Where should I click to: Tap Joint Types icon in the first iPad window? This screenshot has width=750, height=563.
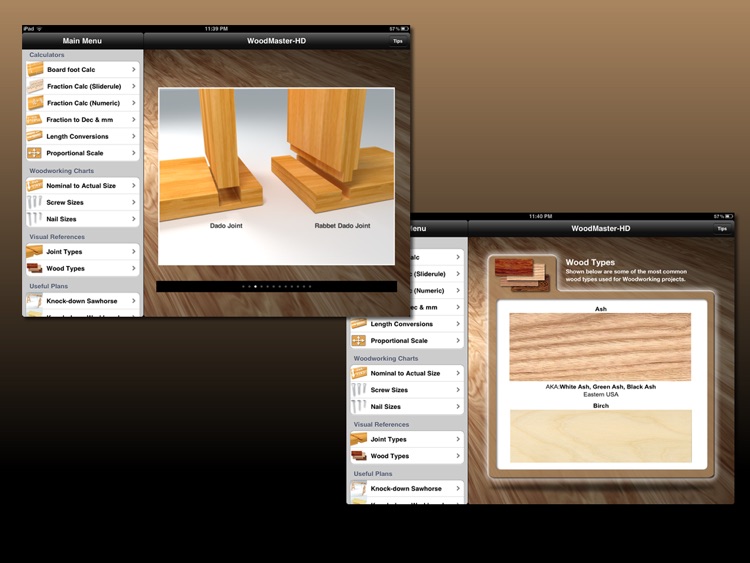[34, 252]
